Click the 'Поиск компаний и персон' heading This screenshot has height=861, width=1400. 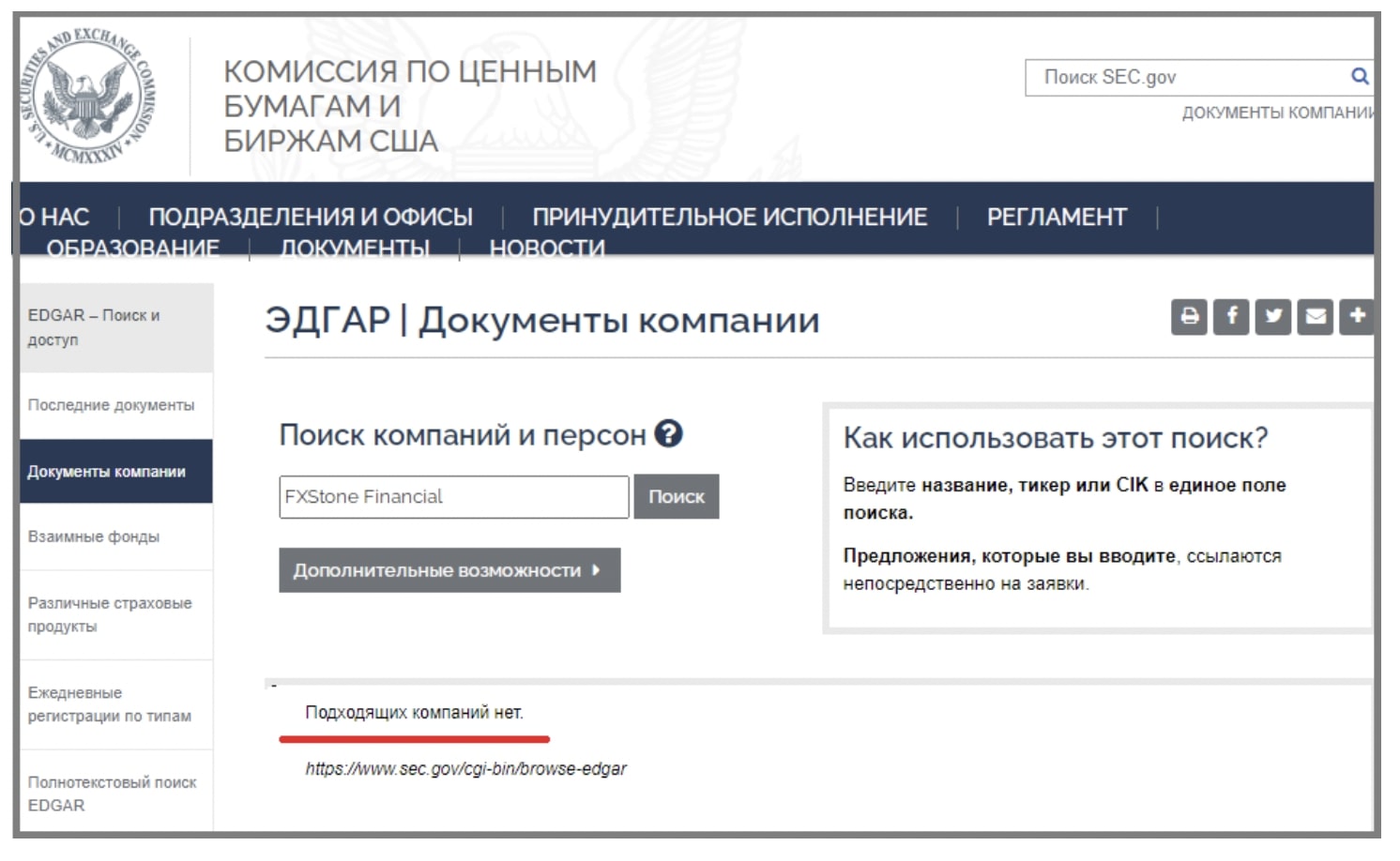463,435
